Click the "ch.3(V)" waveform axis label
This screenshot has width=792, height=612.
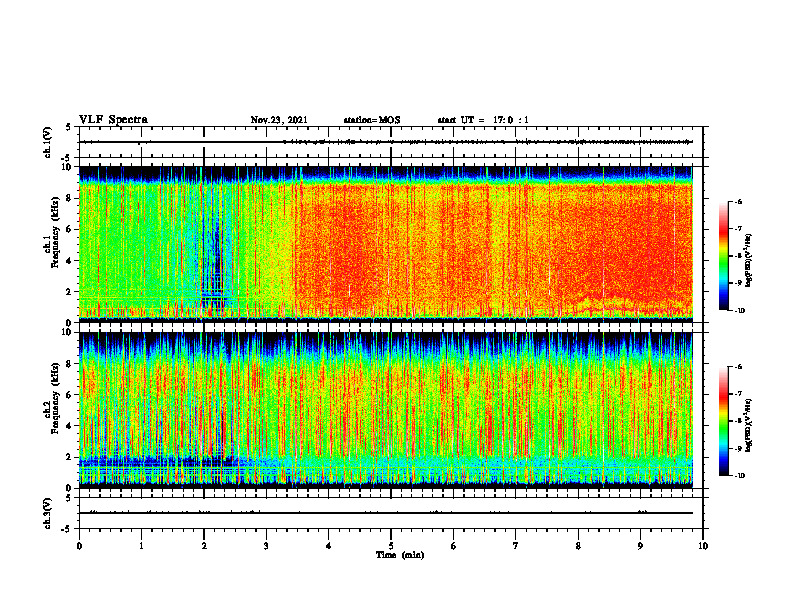[x=47, y=513]
